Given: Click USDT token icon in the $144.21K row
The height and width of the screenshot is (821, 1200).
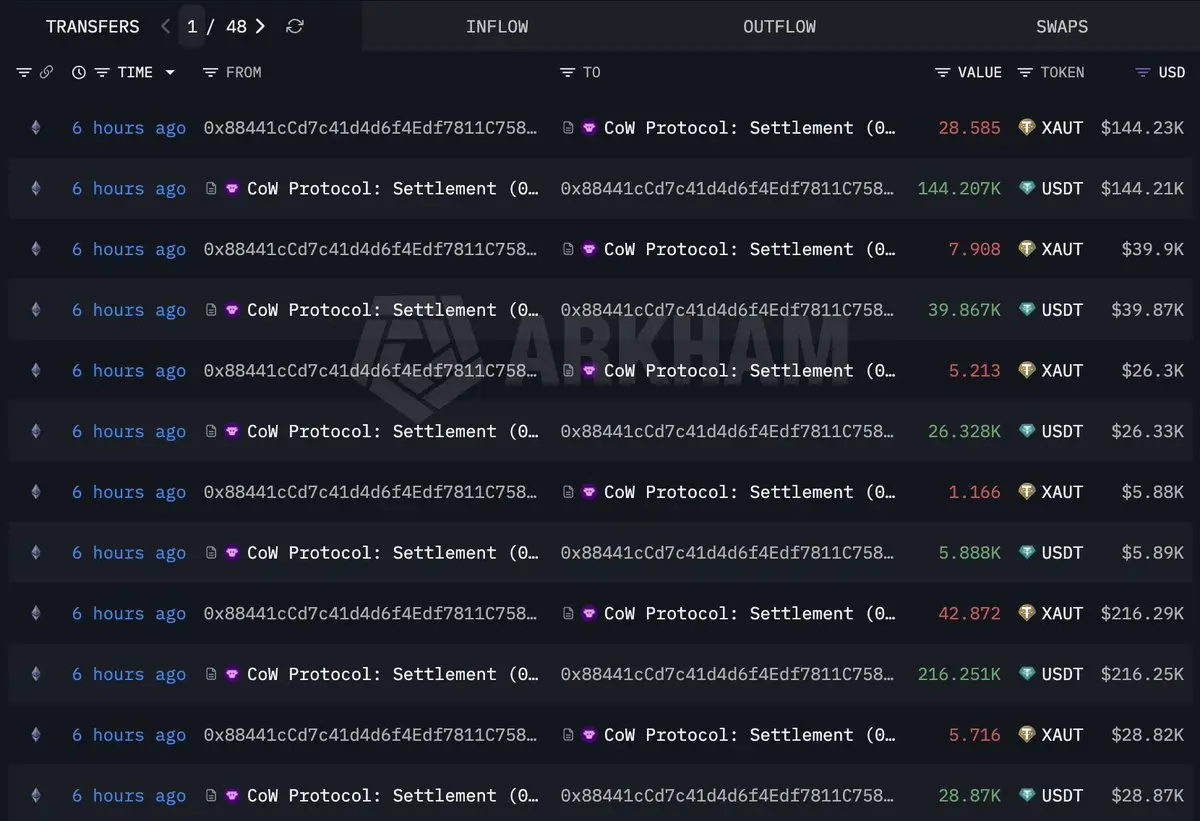Looking at the screenshot, I should pos(1026,188).
